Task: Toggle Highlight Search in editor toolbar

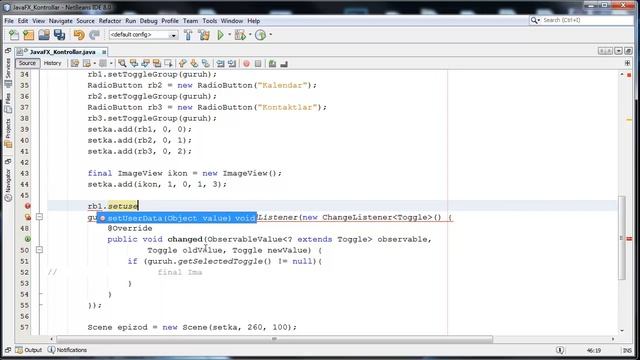Action: [x=157, y=64]
